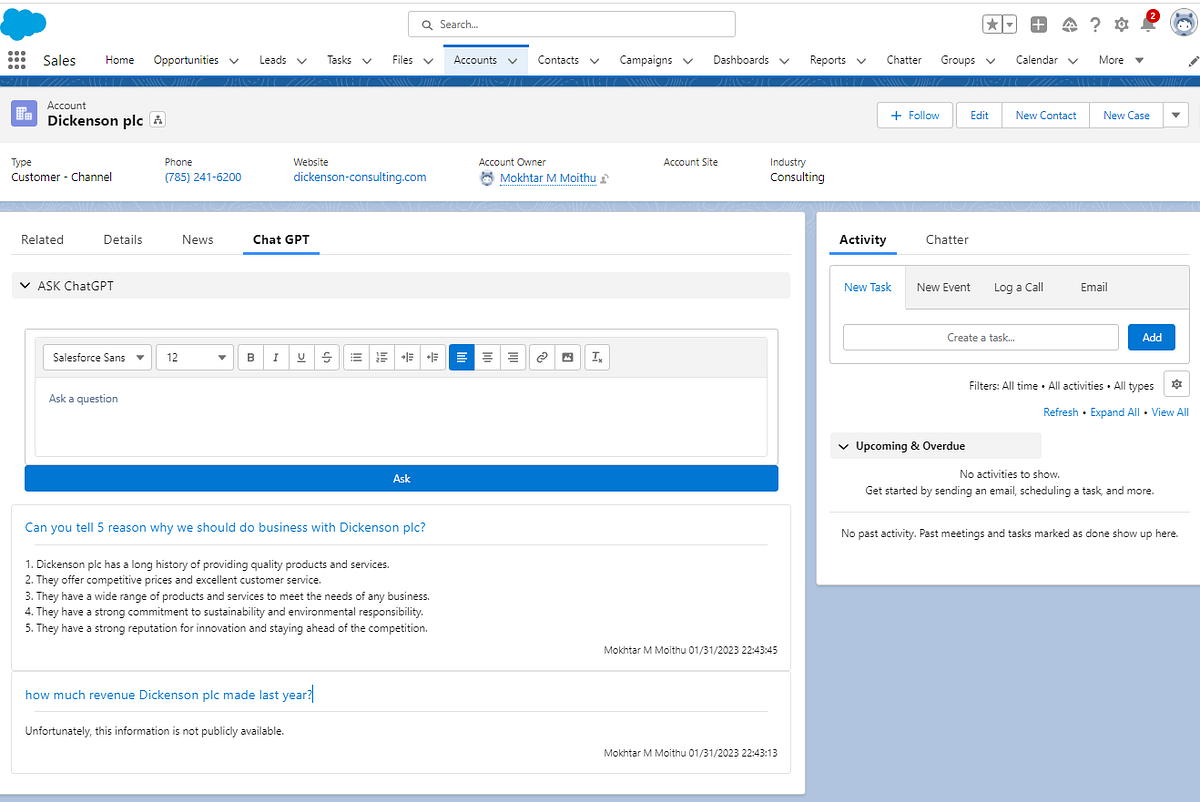
Task: Collapse the ASK ChatGPT section
Action: coord(25,285)
